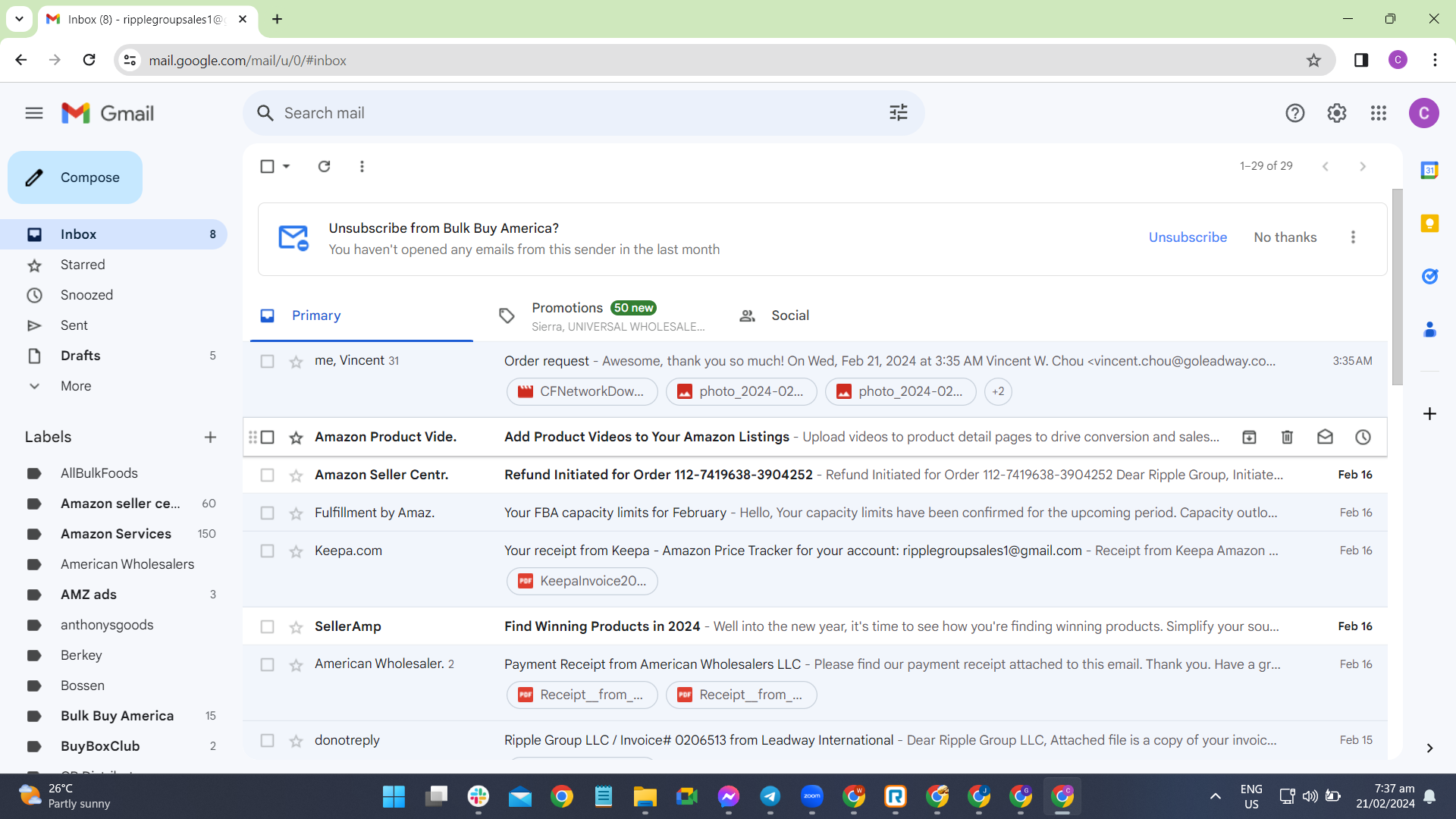The height and width of the screenshot is (819, 1456).
Task: Open Chrome side panel icon
Action: pos(1361,60)
